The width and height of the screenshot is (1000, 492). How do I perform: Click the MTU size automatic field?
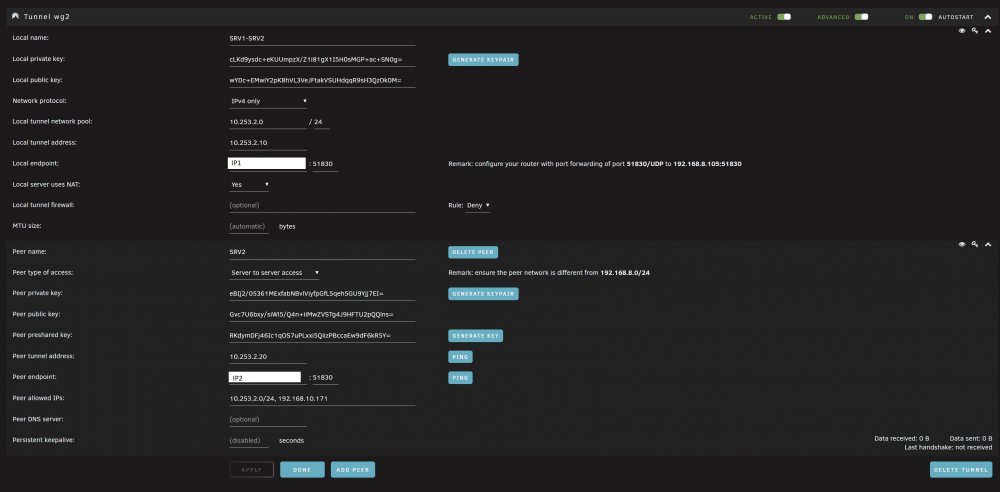[249, 227]
